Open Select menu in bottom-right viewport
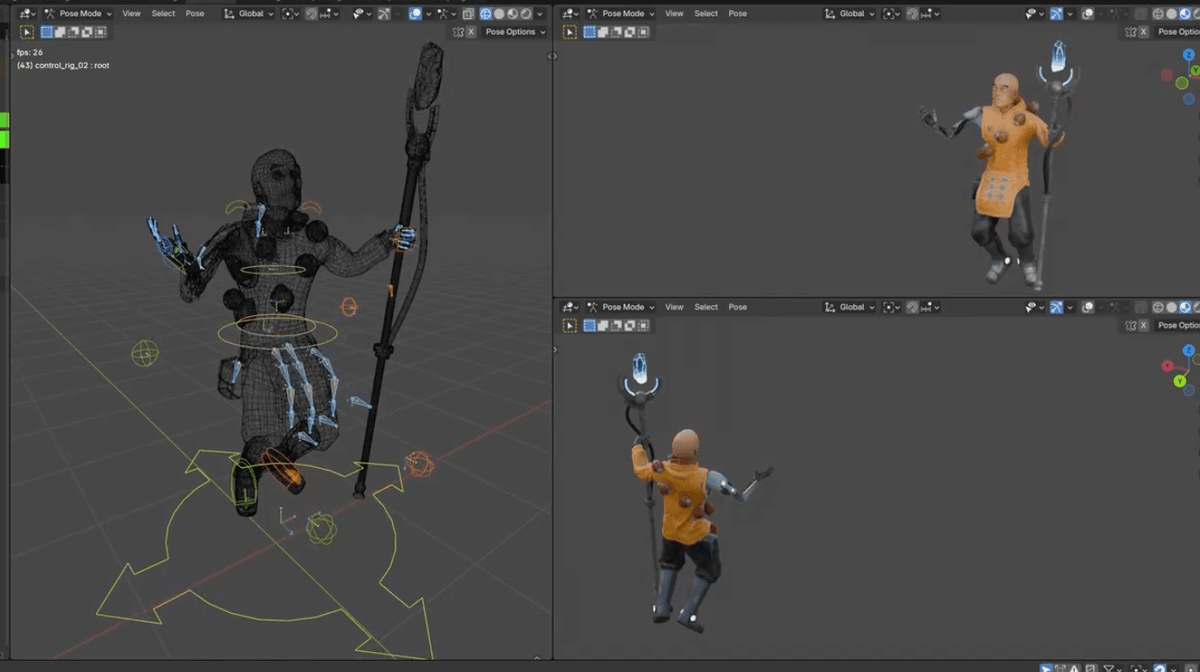Image resolution: width=1200 pixels, height=672 pixels. tap(706, 307)
